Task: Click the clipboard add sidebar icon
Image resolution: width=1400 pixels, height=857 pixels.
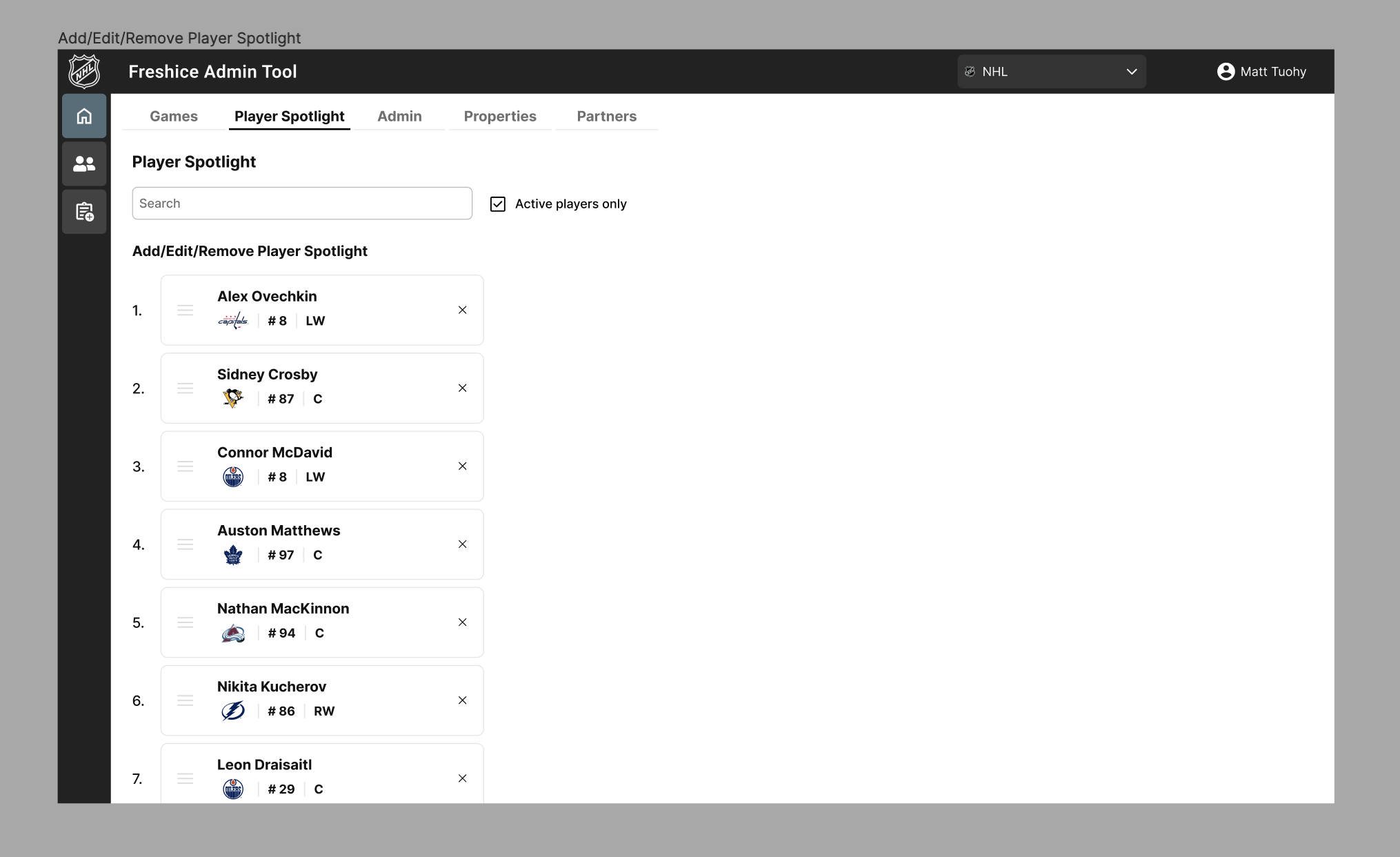Action: tap(84, 212)
